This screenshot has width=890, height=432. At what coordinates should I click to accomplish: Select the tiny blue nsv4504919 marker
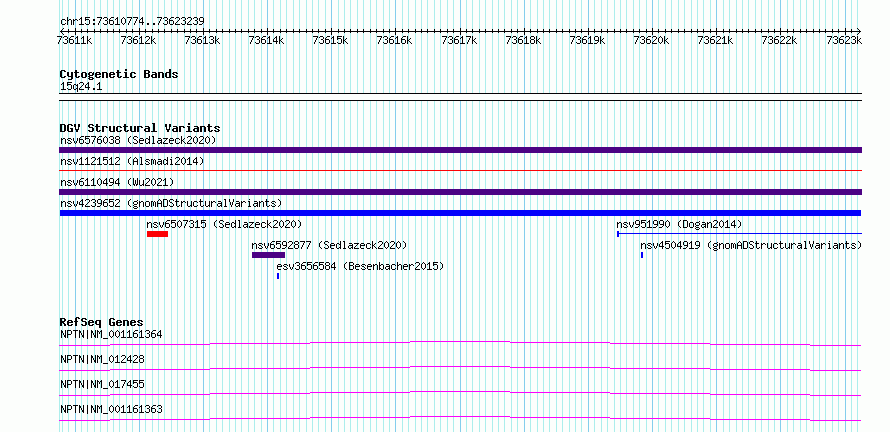tap(642, 255)
